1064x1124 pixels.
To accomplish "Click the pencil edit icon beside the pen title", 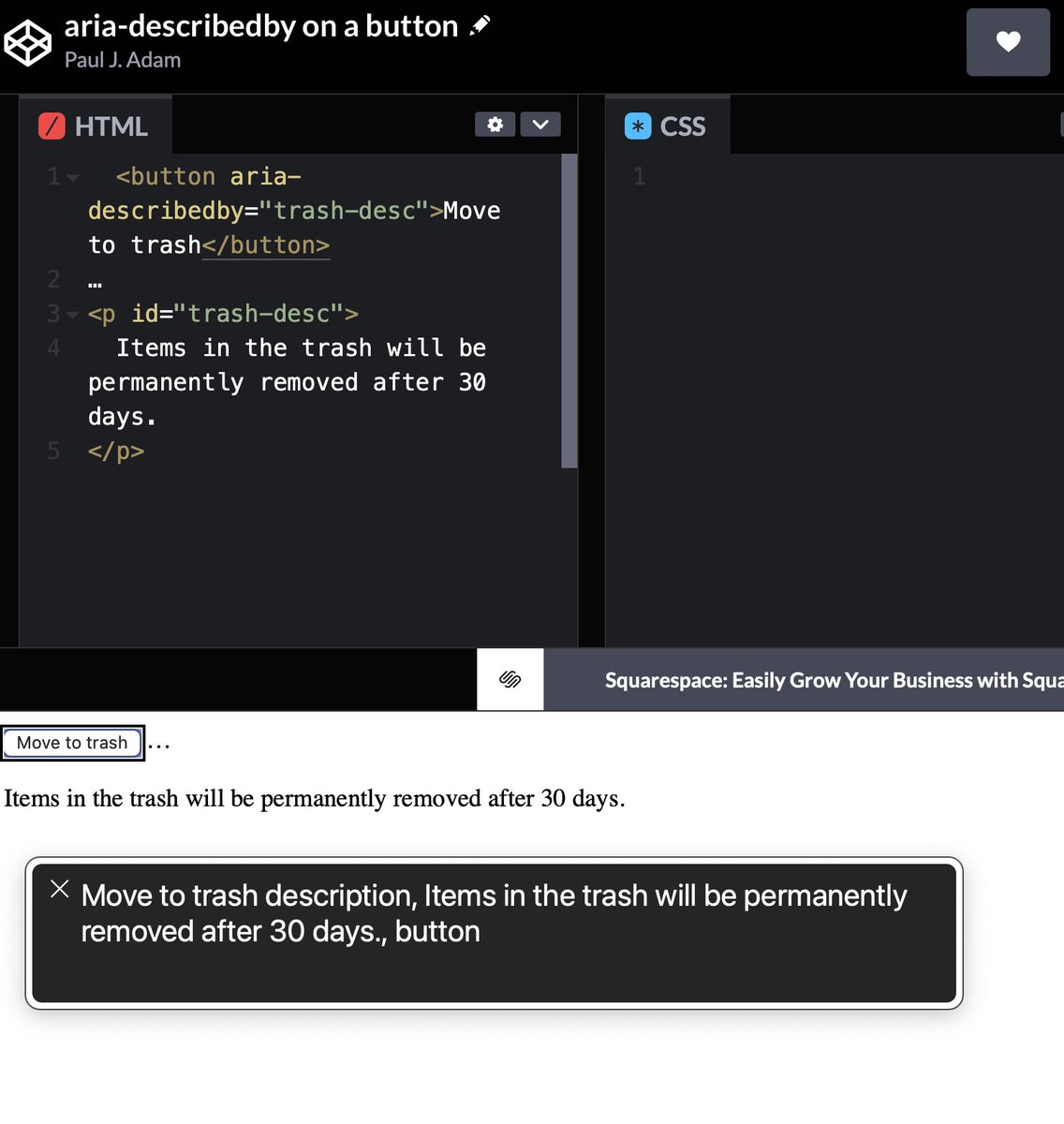I will (480, 25).
